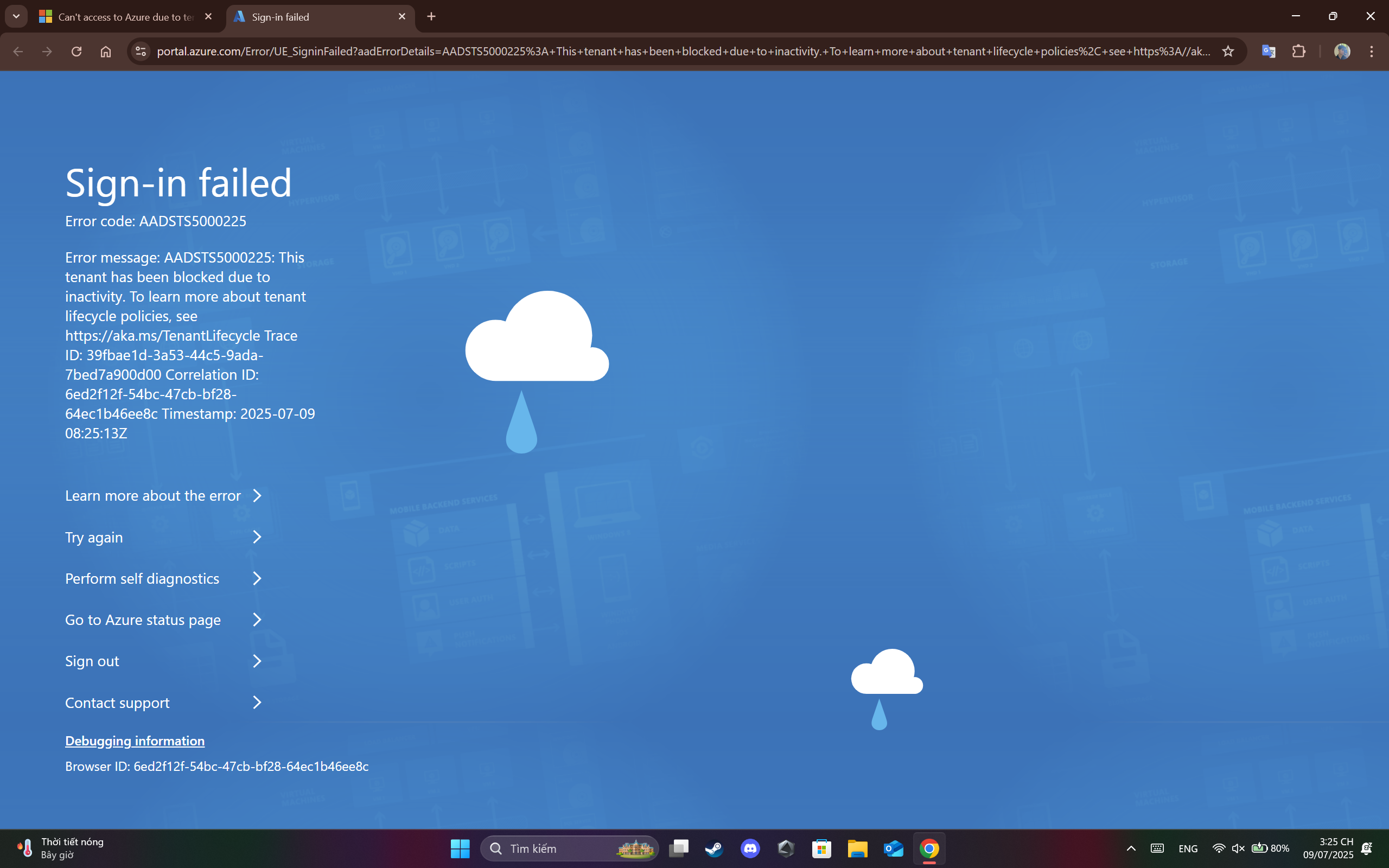The image size is (1389, 868).
Task: Go to the browser home page
Action: (106, 52)
